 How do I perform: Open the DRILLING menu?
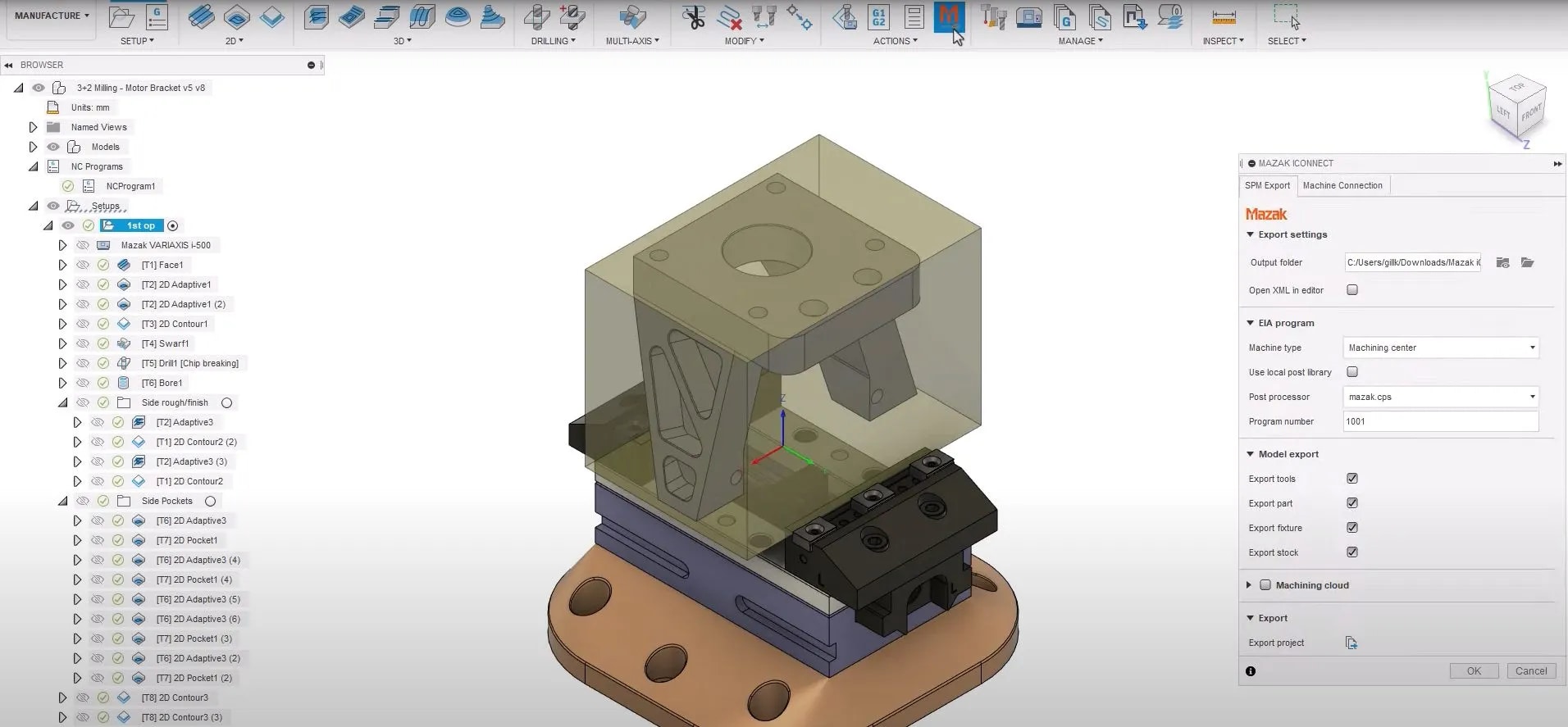coord(553,41)
